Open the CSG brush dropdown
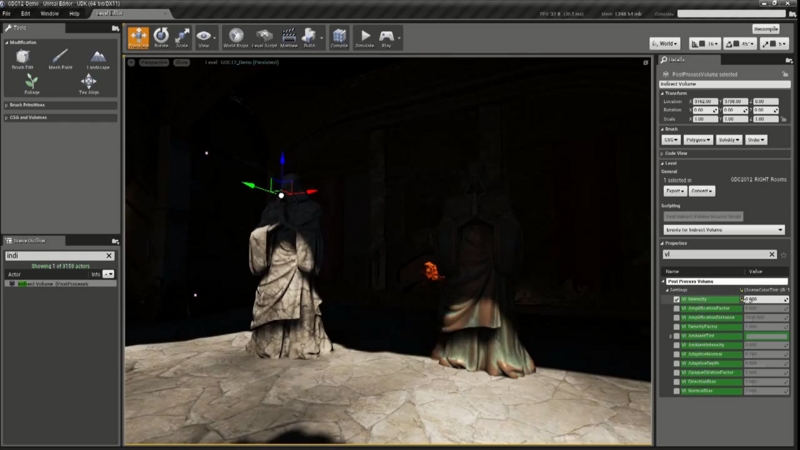Screen dimensions: 800x450 click(x=670, y=140)
